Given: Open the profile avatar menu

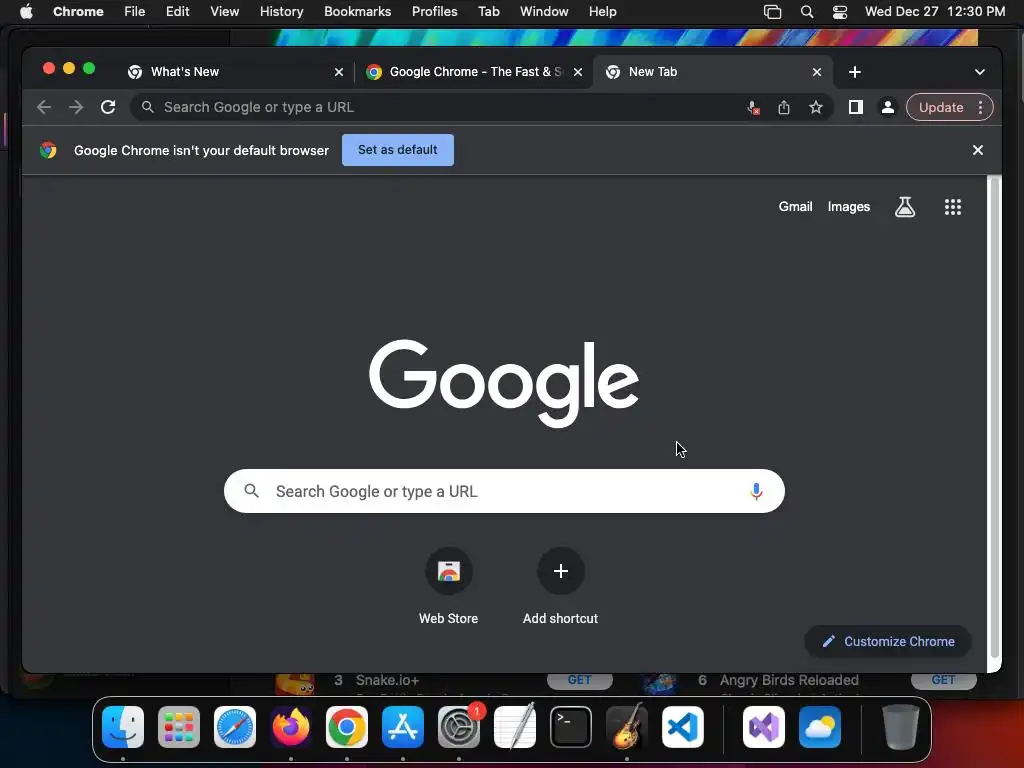Looking at the screenshot, I should [x=888, y=107].
